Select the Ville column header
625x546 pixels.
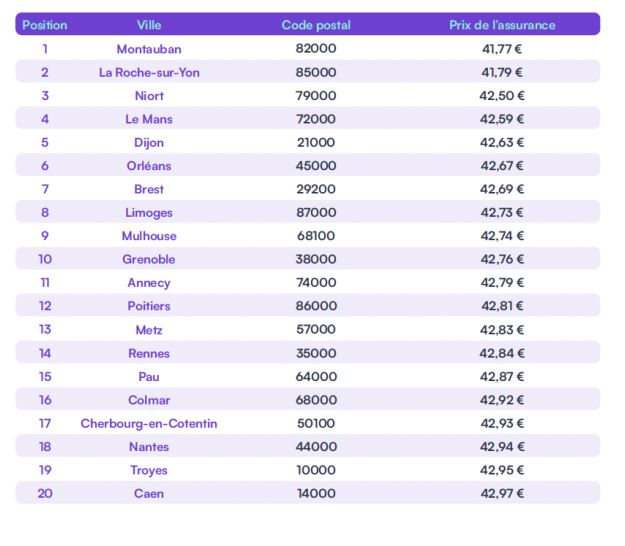149,25
